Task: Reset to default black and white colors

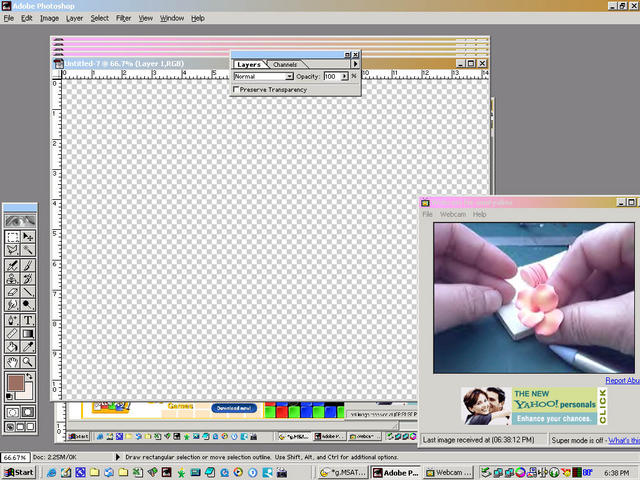Action: [9, 397]
